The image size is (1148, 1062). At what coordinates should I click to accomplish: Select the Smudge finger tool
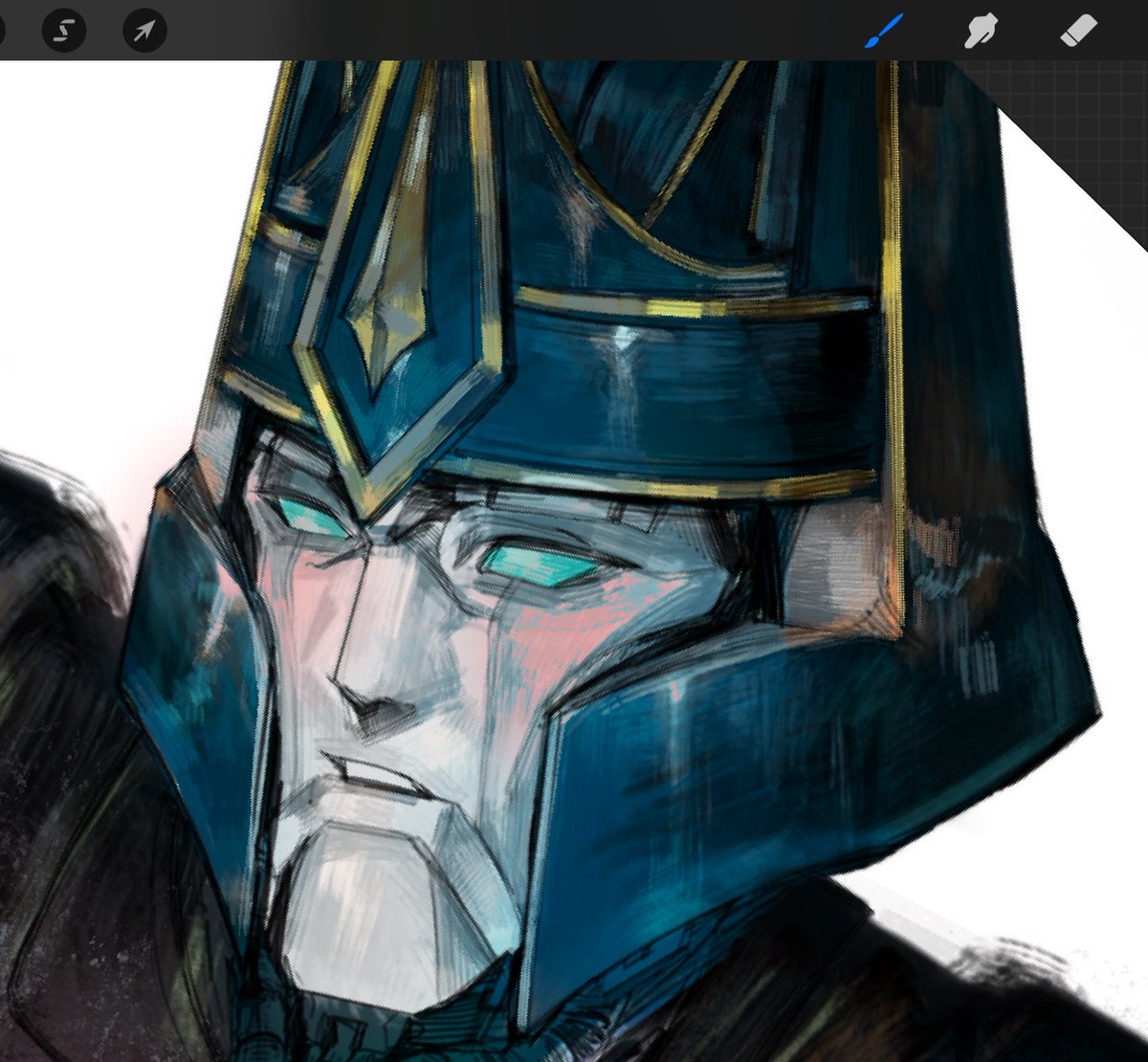point(981,32)
